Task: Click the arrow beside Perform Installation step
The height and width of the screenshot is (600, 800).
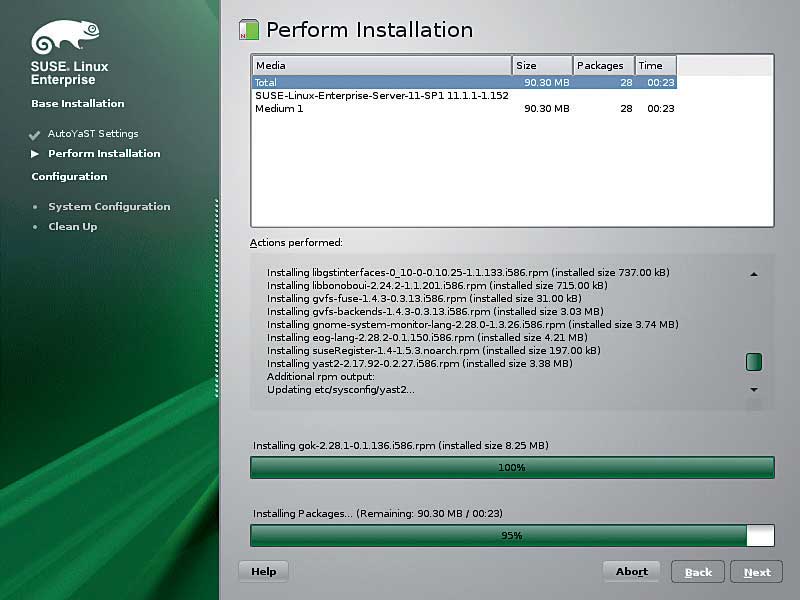Action: coord(35,154)
